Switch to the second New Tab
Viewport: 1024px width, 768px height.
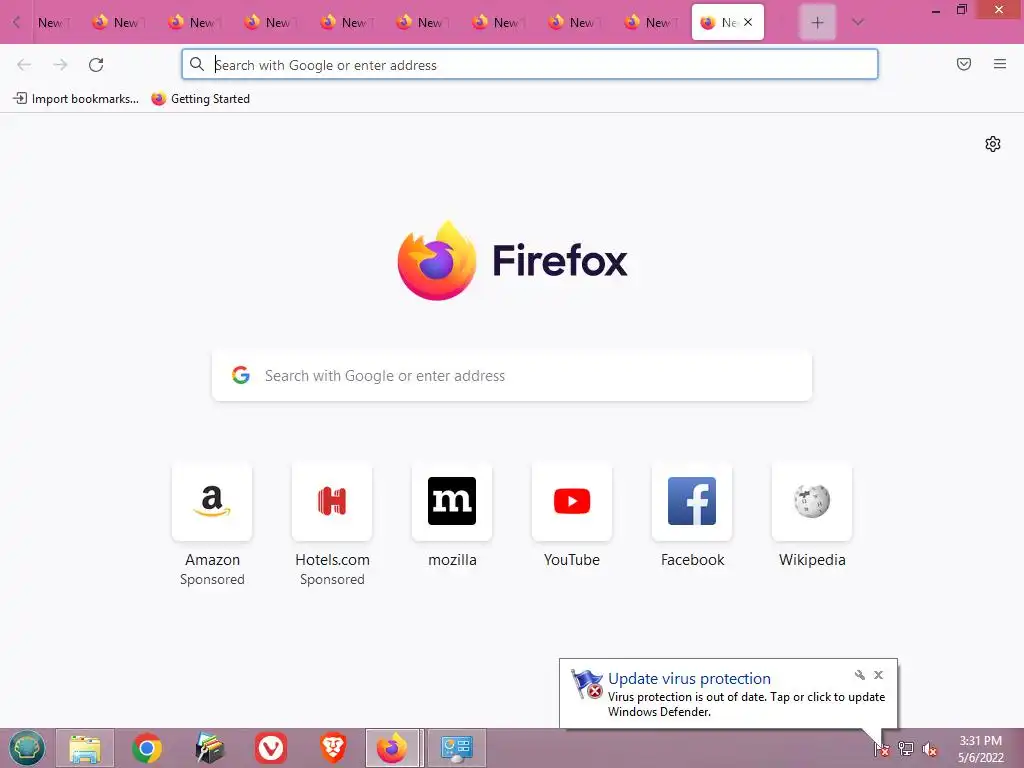(119, 22)
